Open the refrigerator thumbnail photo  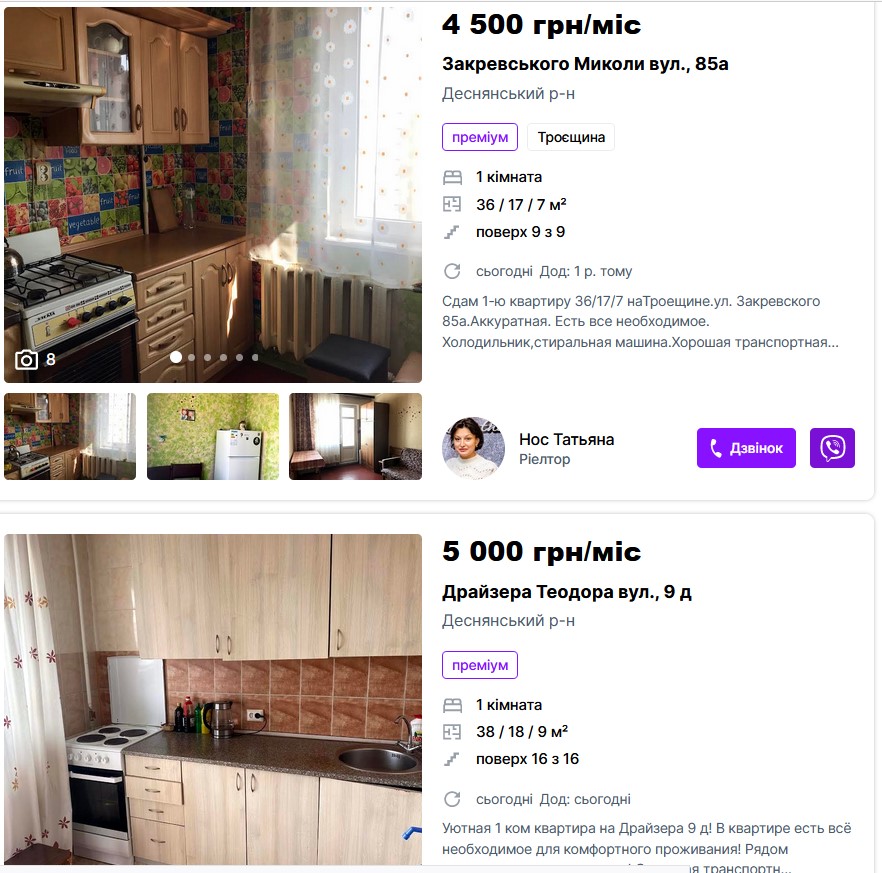(x=213, y=436)
